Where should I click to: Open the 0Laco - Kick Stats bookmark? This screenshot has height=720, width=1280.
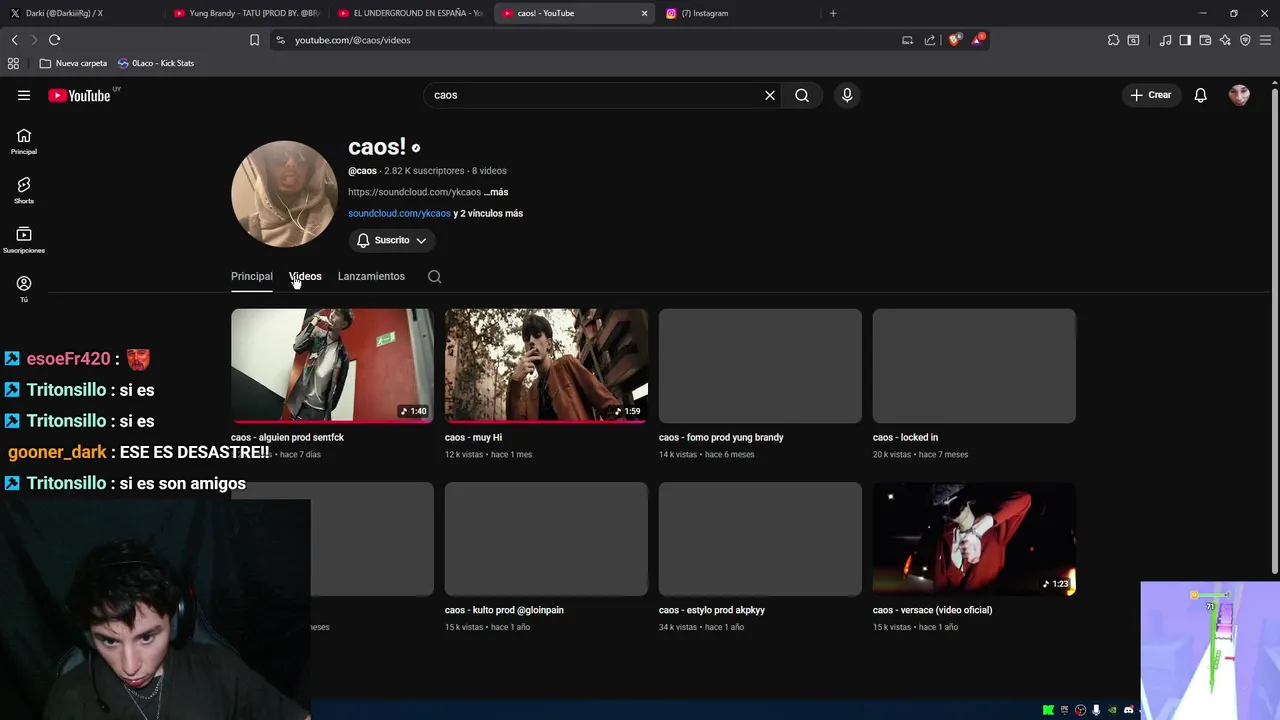click(x=156, y=63)
